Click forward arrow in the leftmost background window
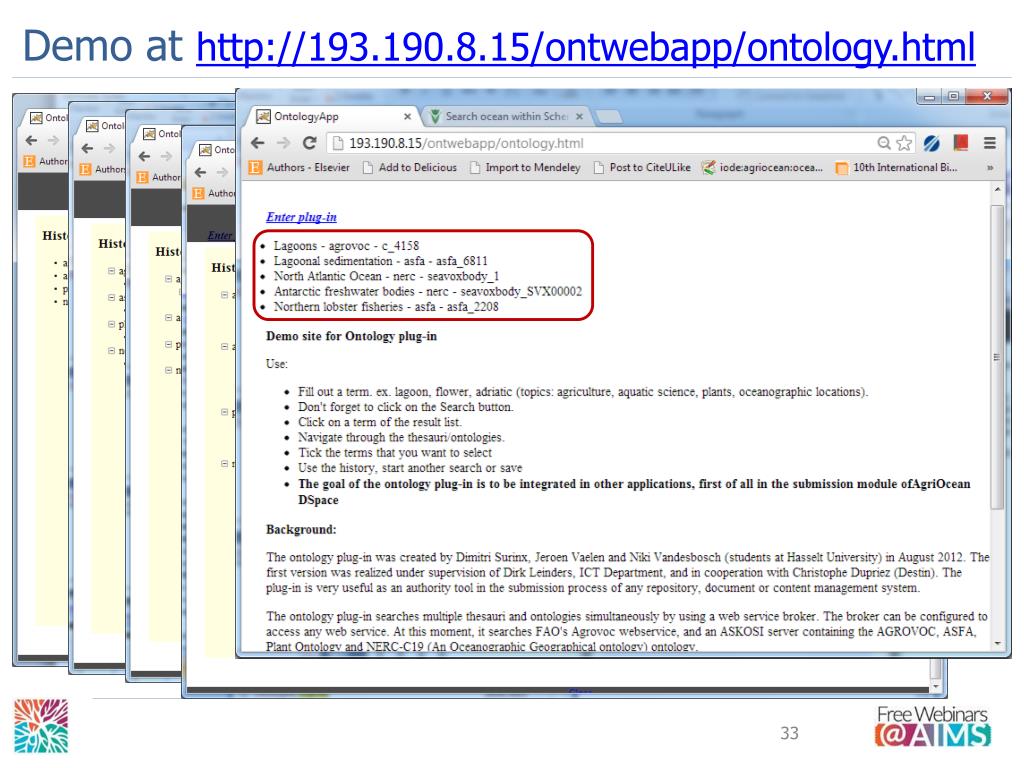The width and height of the screenshot is (1024, 768). [x=54, y=140]
